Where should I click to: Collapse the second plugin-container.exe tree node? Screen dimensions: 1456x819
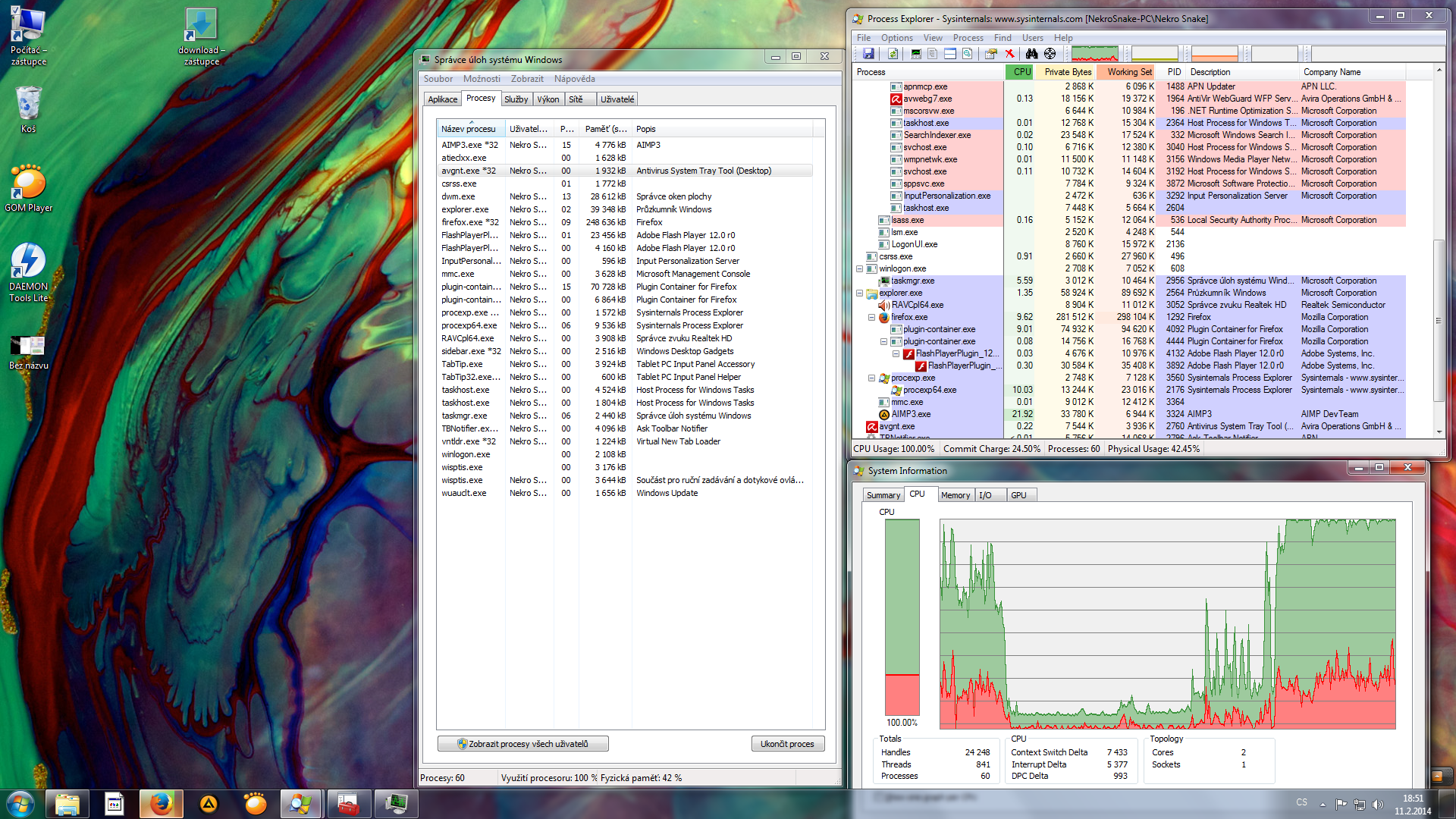(x=883, y=341)
